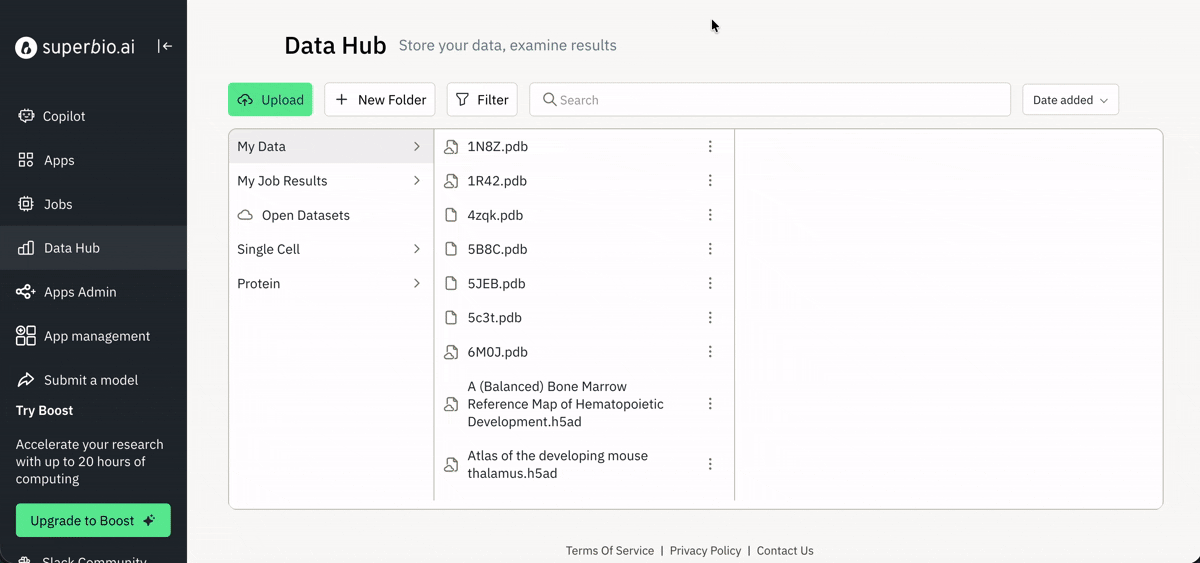Click the New Folder button
The width and height of the screenshot is (1200, 563).
tap(380, 100)
